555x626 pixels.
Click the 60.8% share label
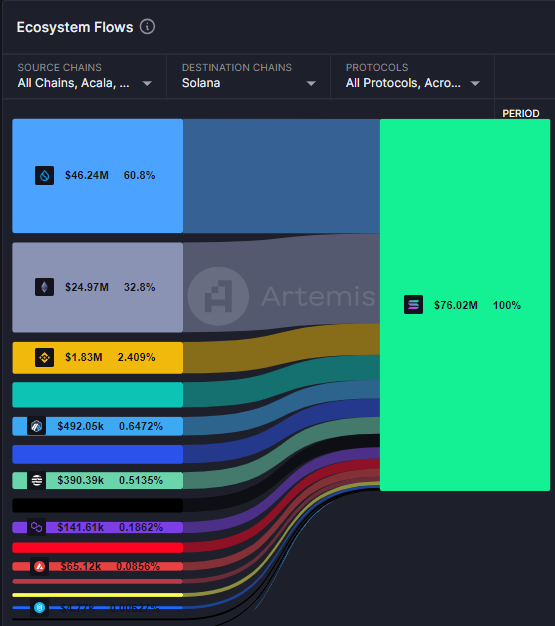click(x=139, y=175)
